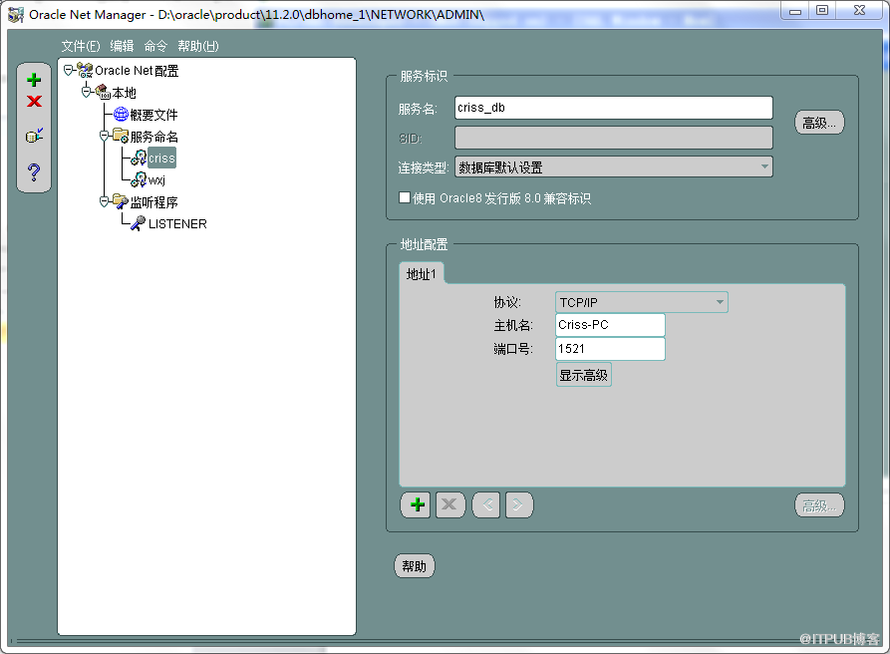Select 服务命名 label in tree
This screenshot has width=890, height=654.
tap(154, 136)
